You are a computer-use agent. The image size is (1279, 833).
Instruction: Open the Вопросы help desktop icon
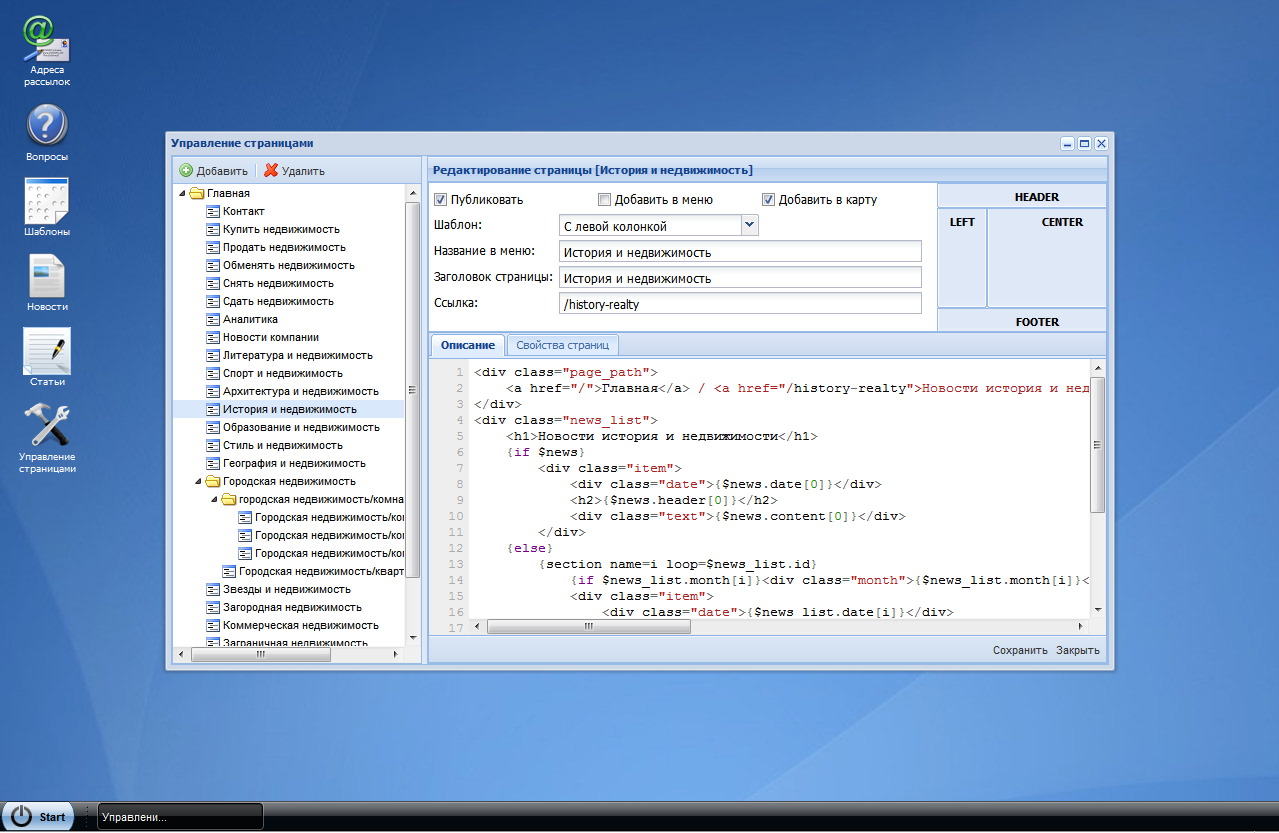46,126
